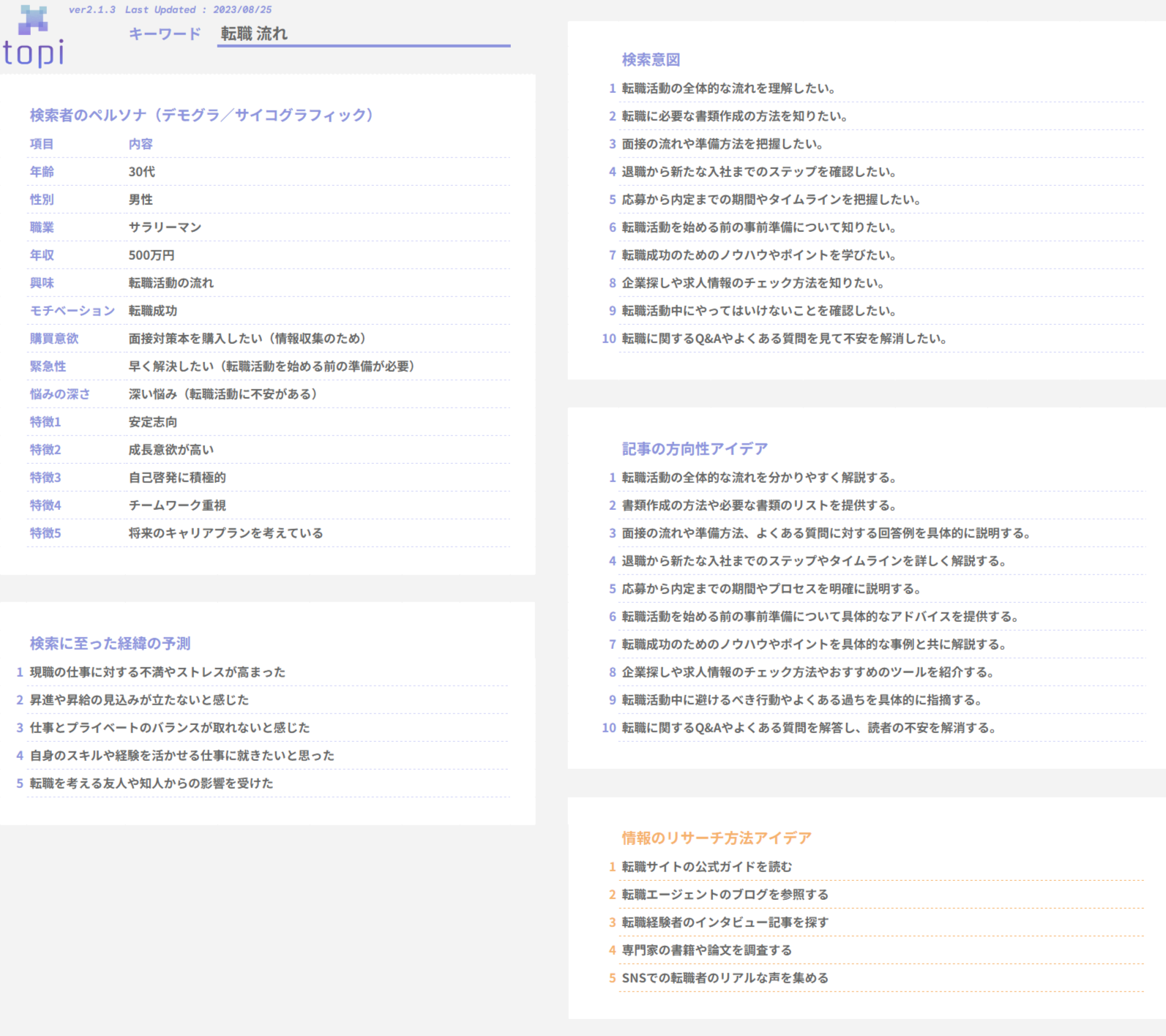Image resolution: width=1166 pixels, height=1036 pixels.
Task: Select intent 転職活動の全体的な流れを理解したい。
Action: 729,89
